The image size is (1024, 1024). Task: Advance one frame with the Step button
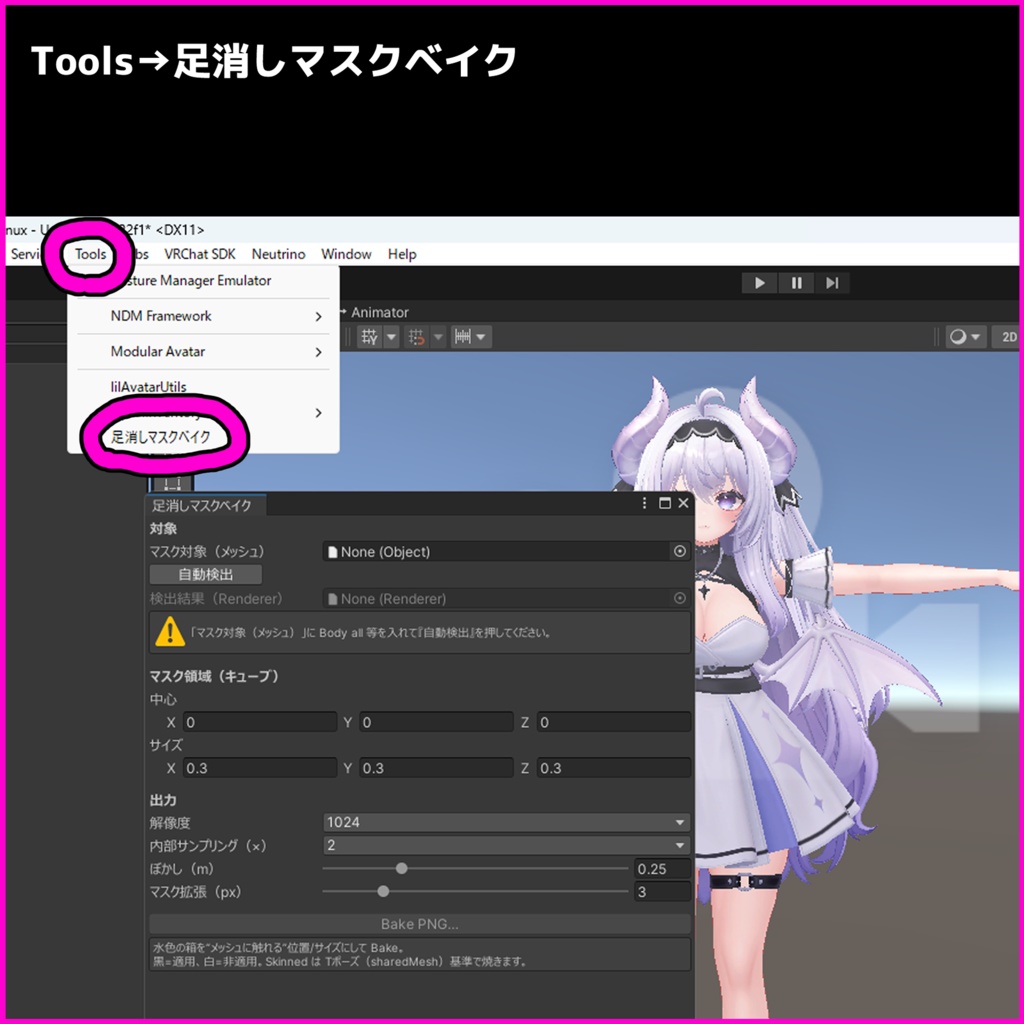tap(832, 283)
